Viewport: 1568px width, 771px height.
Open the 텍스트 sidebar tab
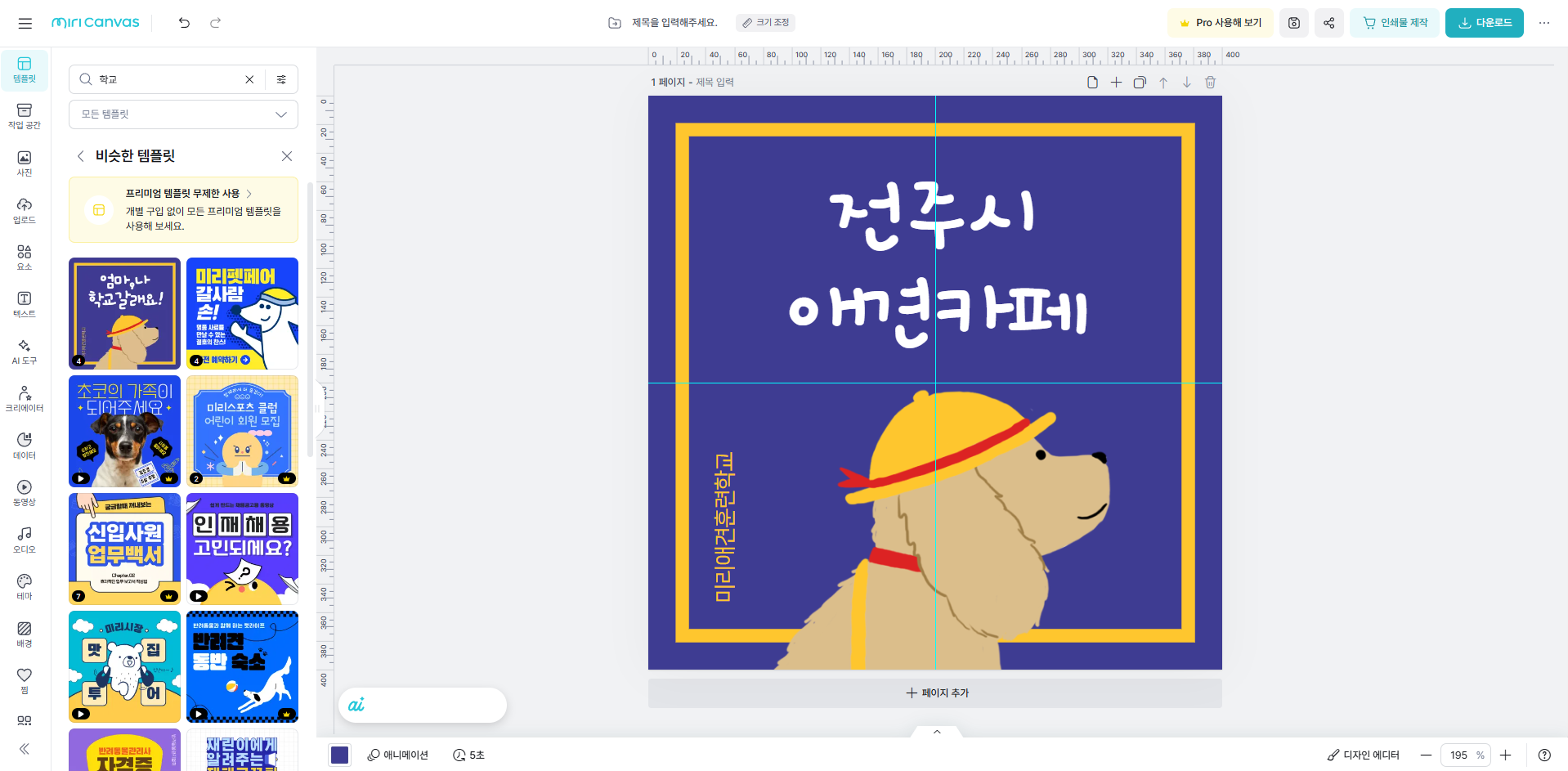click(x=25, y=305)
